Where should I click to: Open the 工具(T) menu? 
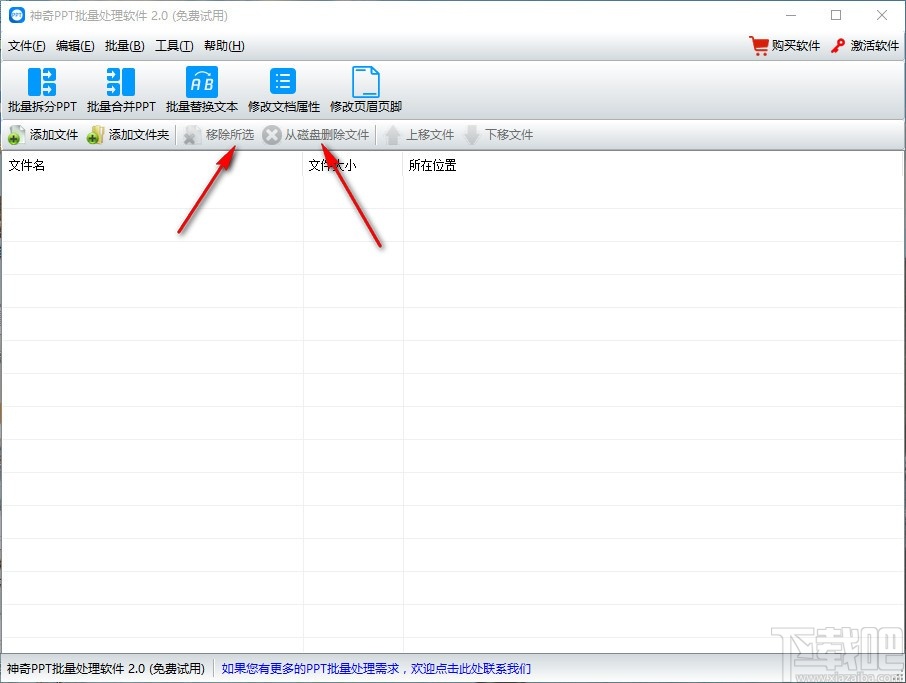tap(174, 46)
